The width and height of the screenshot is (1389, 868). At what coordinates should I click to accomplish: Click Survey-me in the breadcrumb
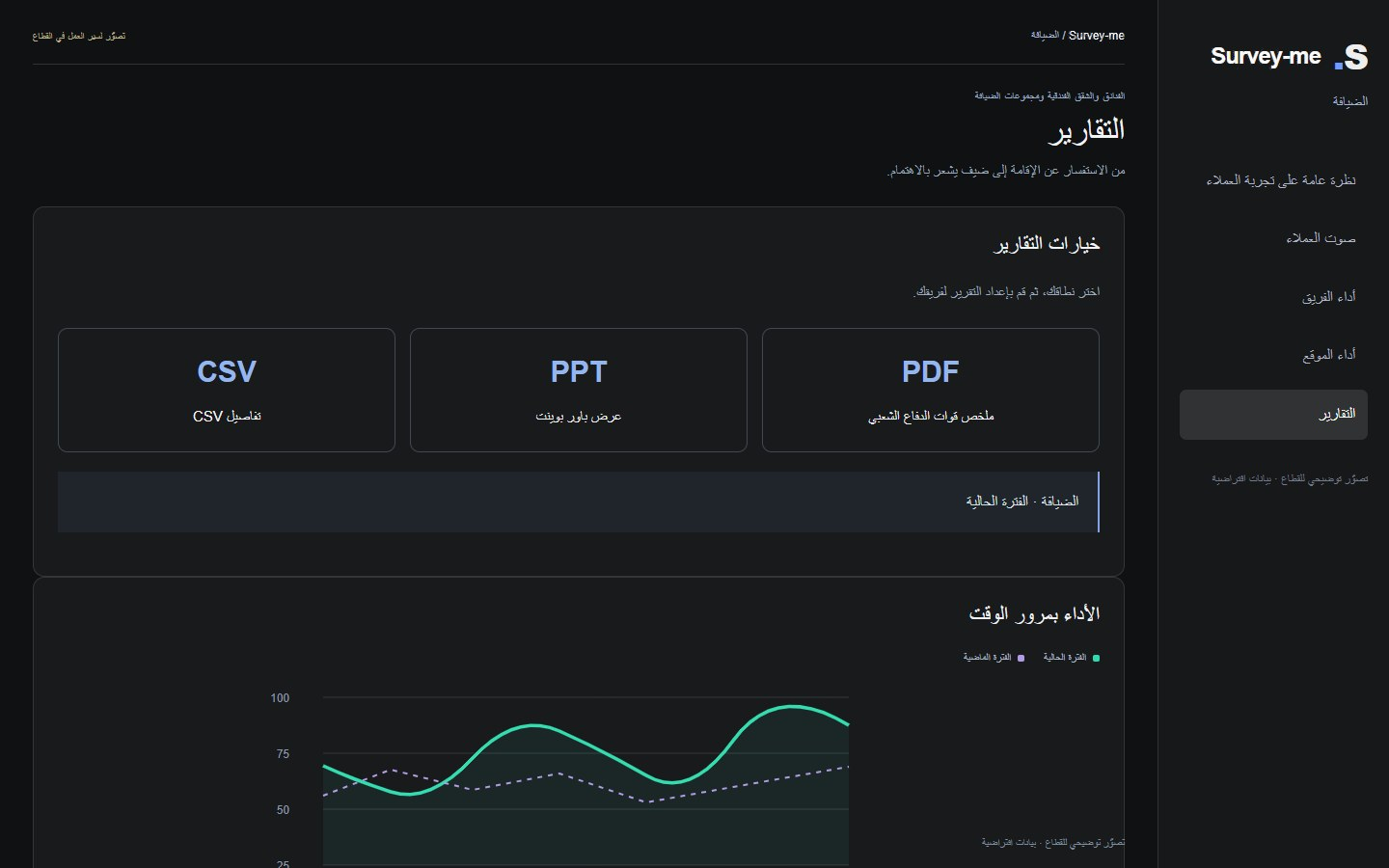[x=1097, y=36]
